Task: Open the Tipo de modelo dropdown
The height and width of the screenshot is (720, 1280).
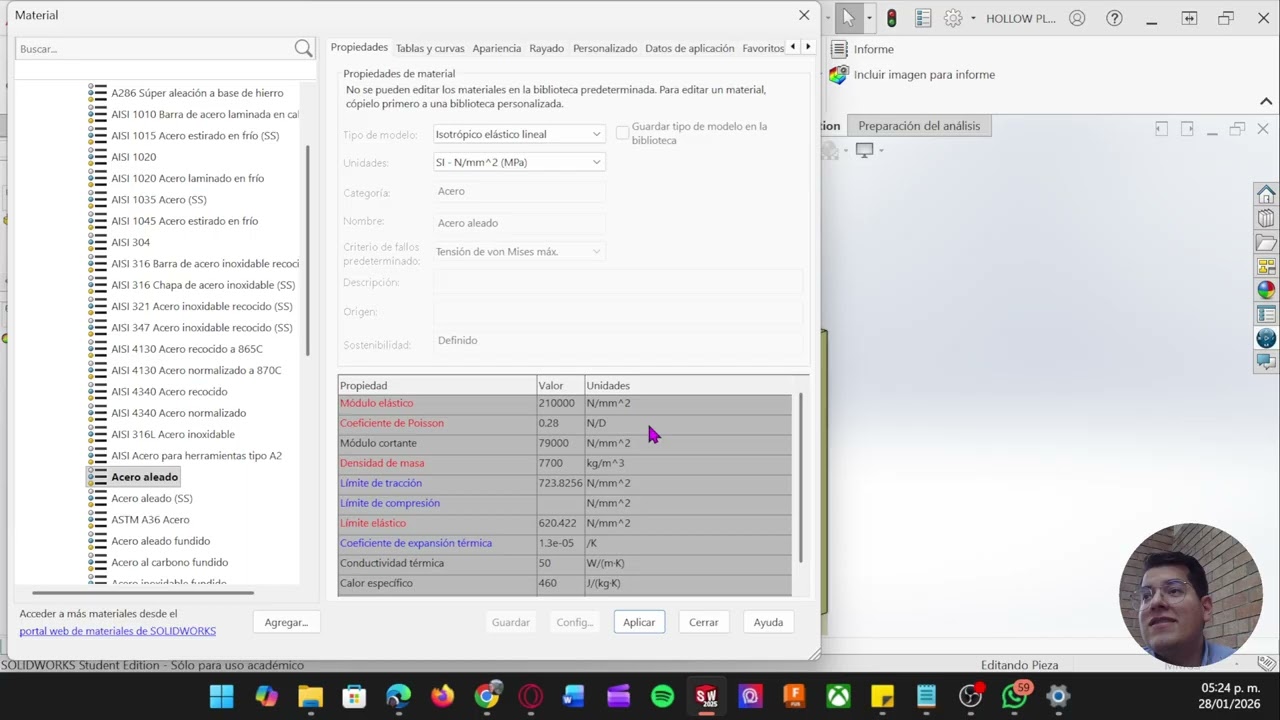Action: 519,134
